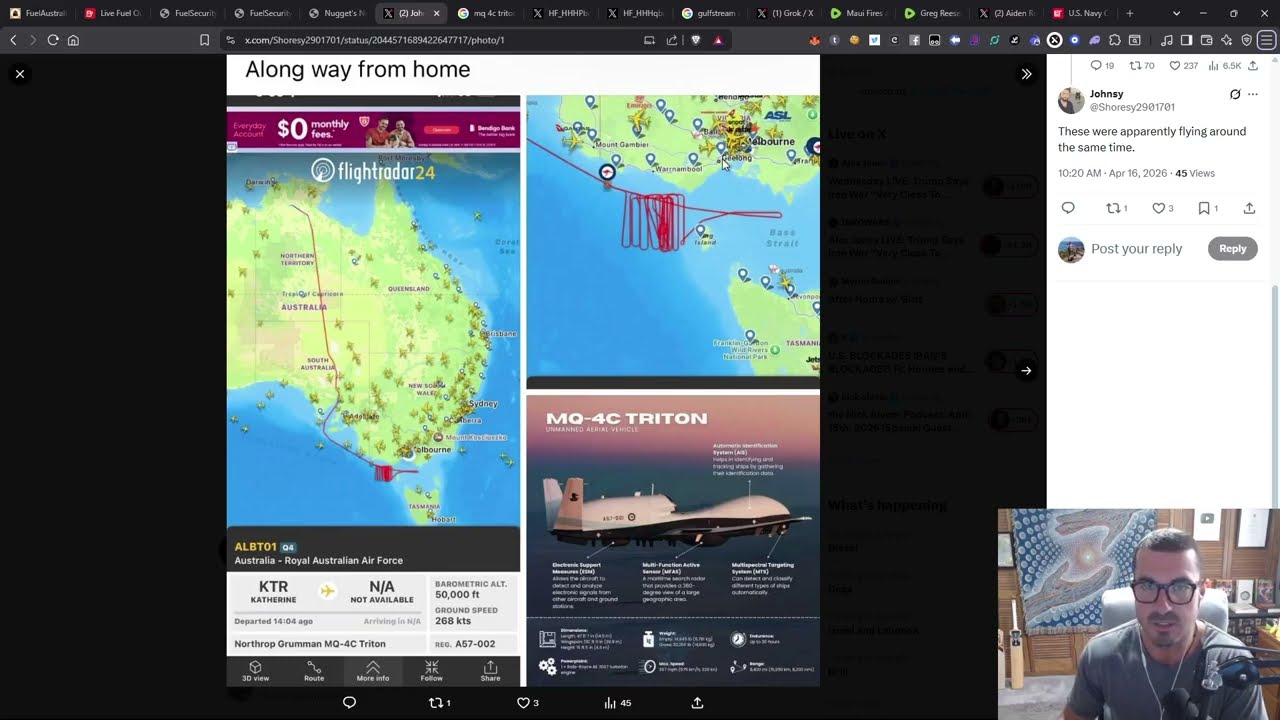Click the repost icon showing 70
Viewport: 1280px width, 720px height.
pos(1141,65)
